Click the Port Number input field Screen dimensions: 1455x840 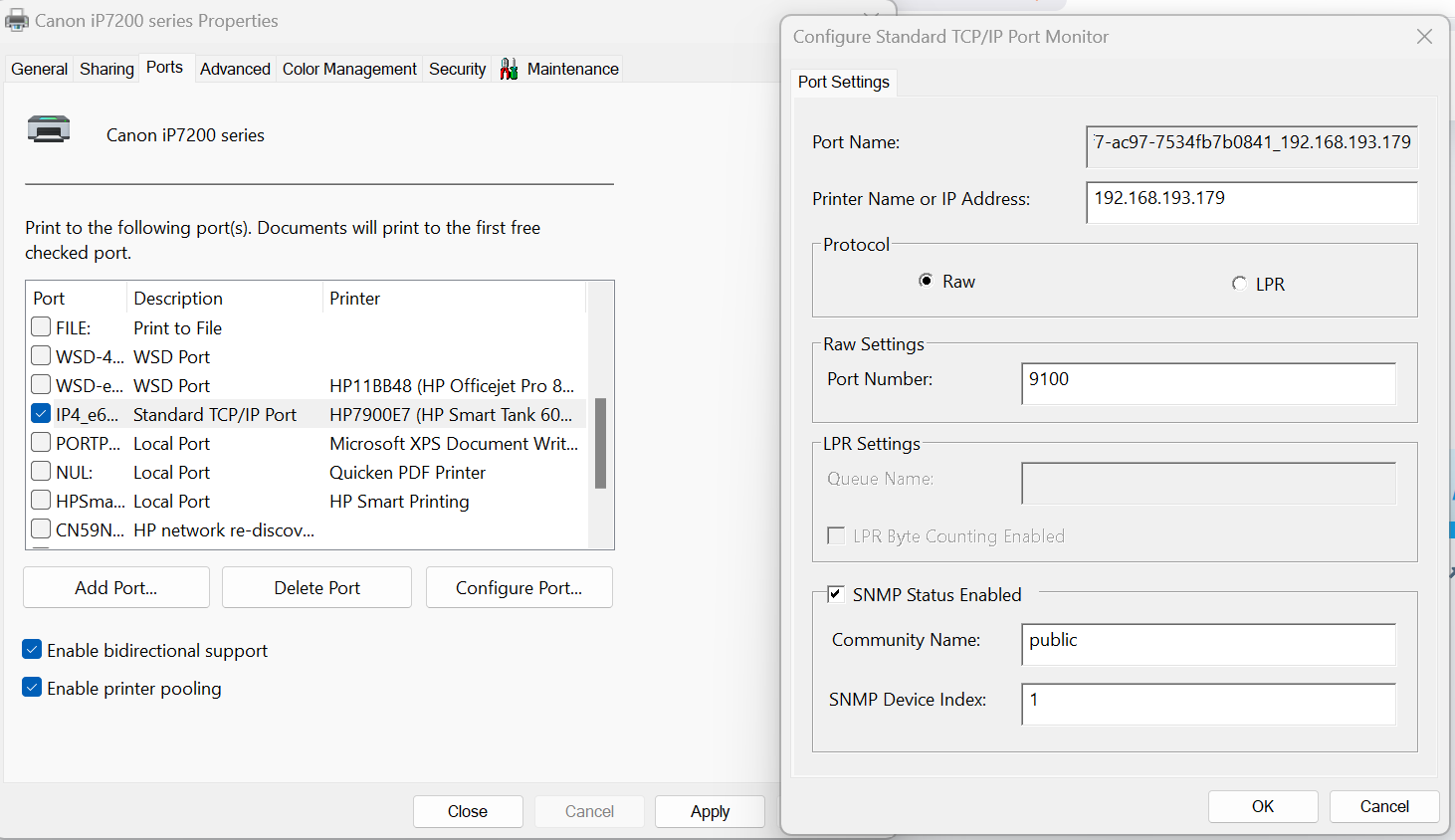pyautogui.click(x=1207, y=383)
